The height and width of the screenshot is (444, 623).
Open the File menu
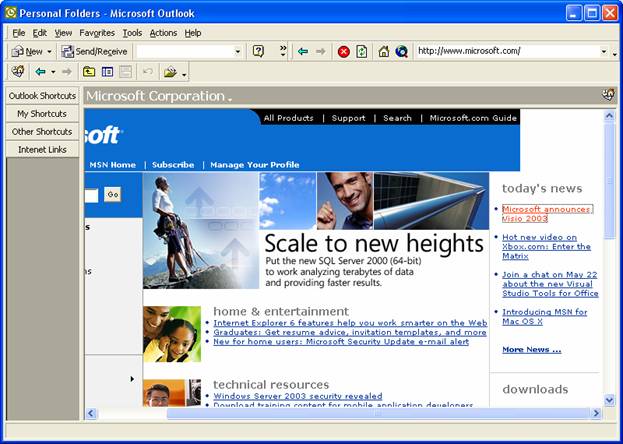(19, 33)
